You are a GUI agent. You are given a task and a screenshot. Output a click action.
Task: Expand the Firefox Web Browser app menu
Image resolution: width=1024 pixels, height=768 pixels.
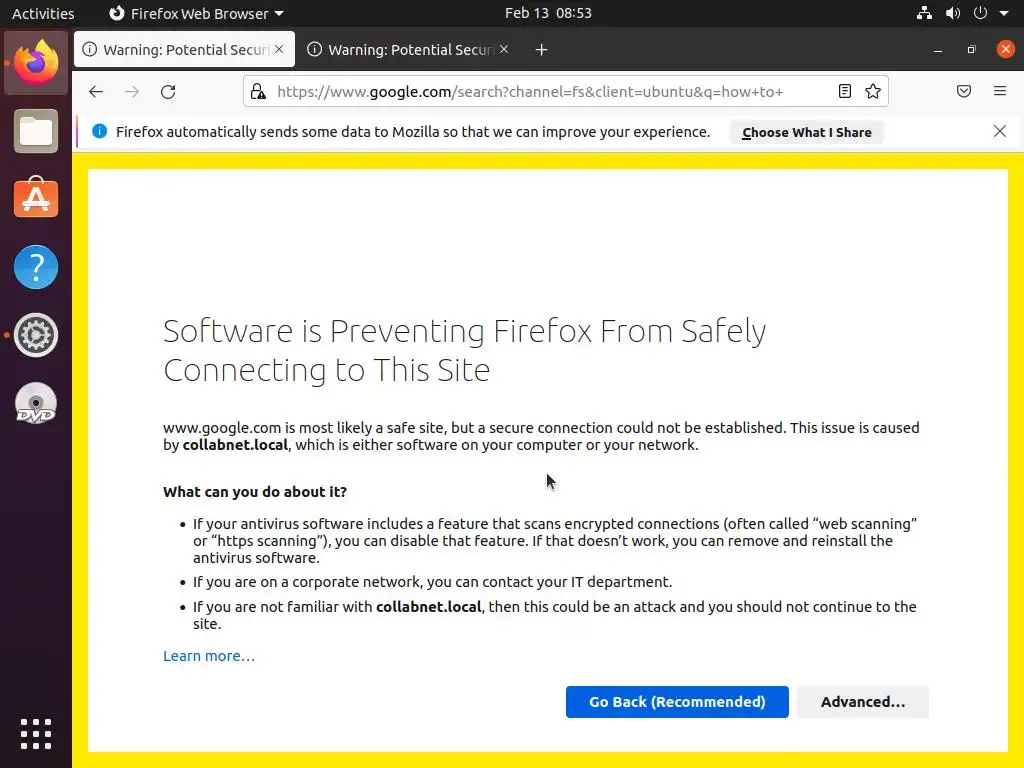coord(196,13)
